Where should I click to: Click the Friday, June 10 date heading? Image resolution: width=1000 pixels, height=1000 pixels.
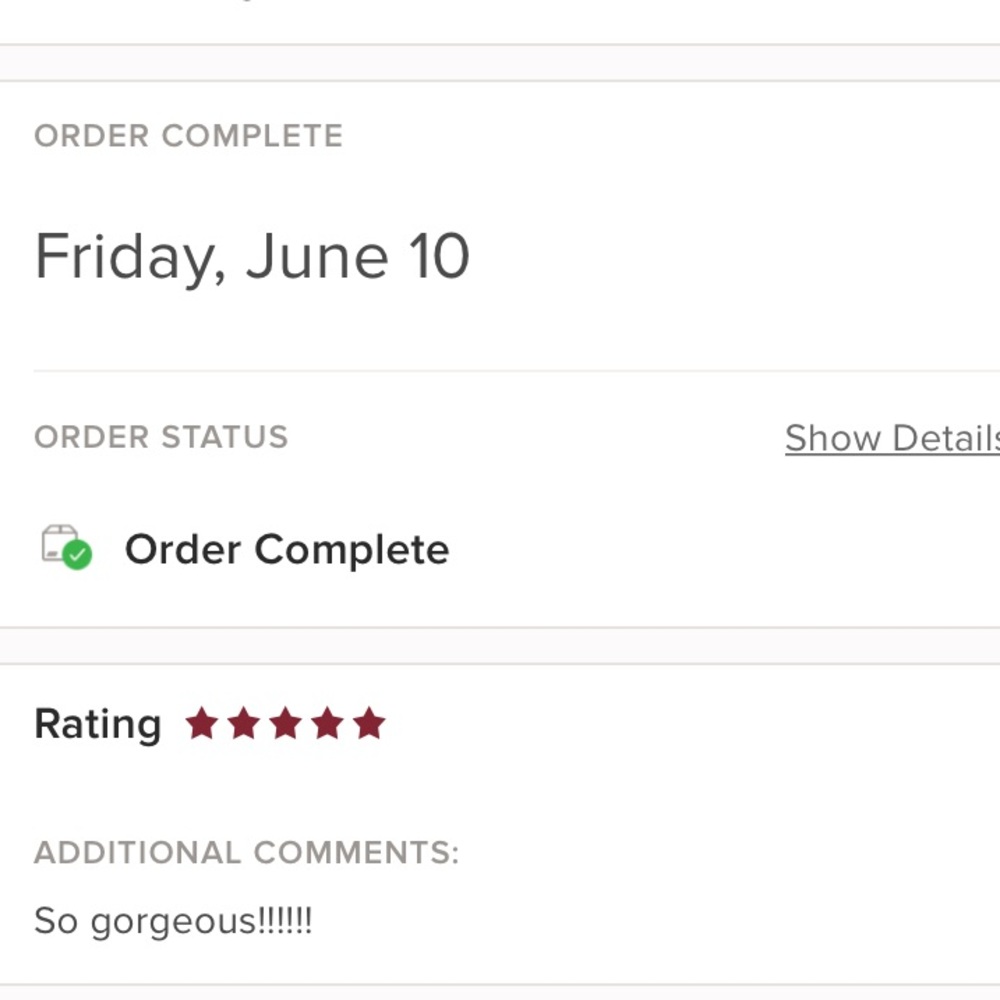coord(252,257)
